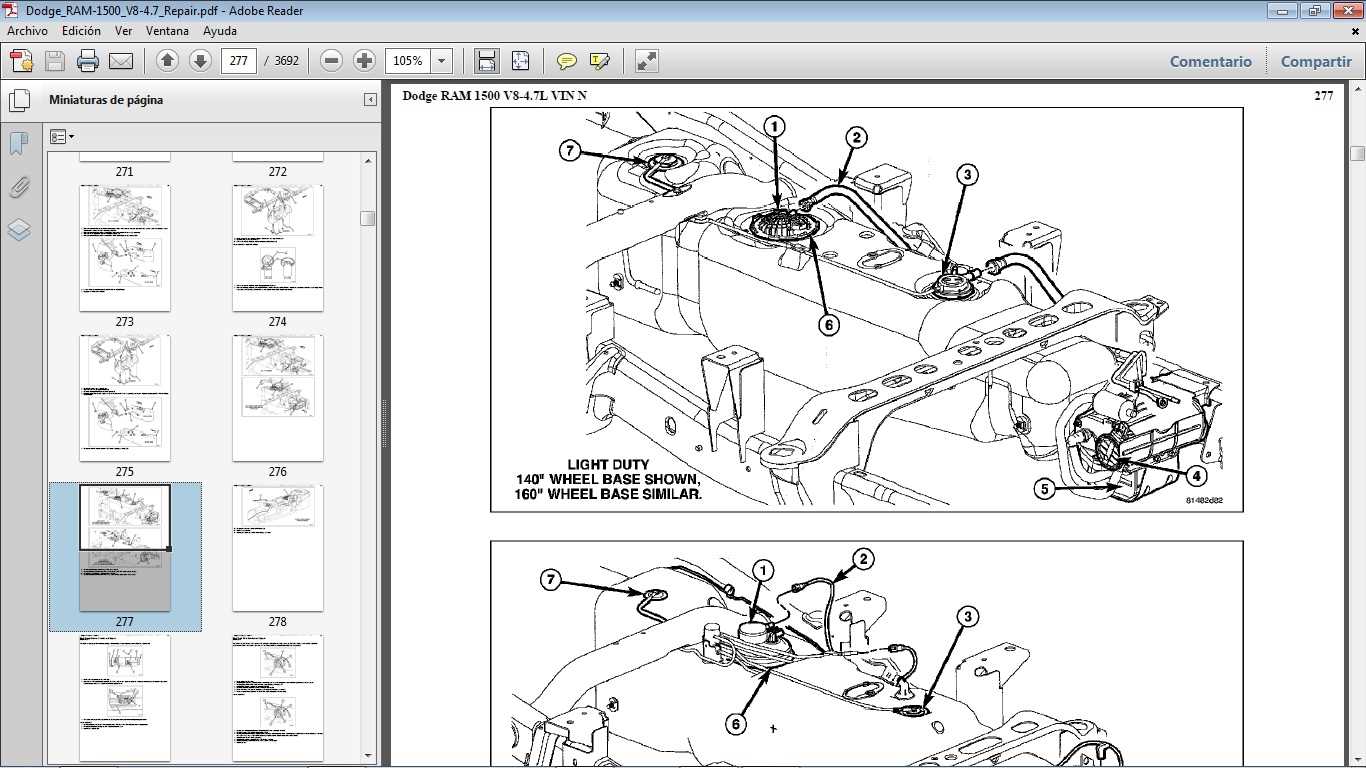Viewport: 1366px width, 768px height.
Task: Open the Archivo menu
Action: [27, 31]
